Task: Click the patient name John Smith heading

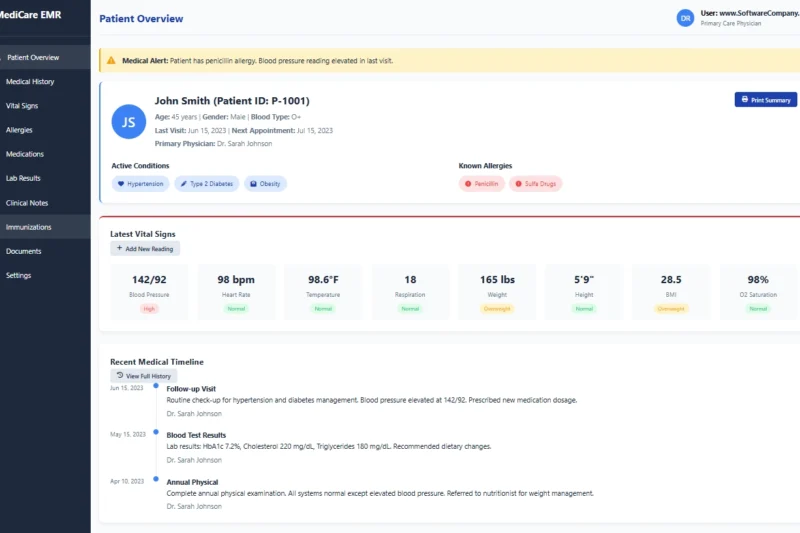Action: coord(232,100)
